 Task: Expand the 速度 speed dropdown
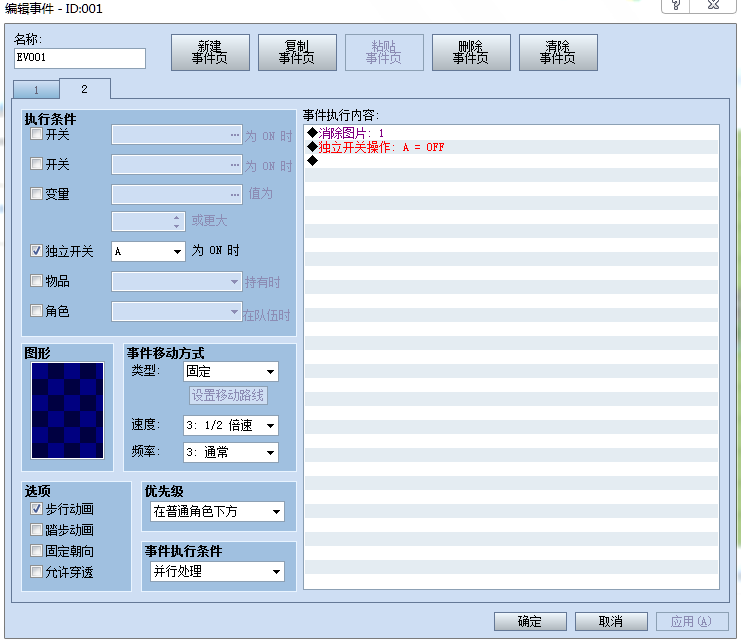[231, 425]
